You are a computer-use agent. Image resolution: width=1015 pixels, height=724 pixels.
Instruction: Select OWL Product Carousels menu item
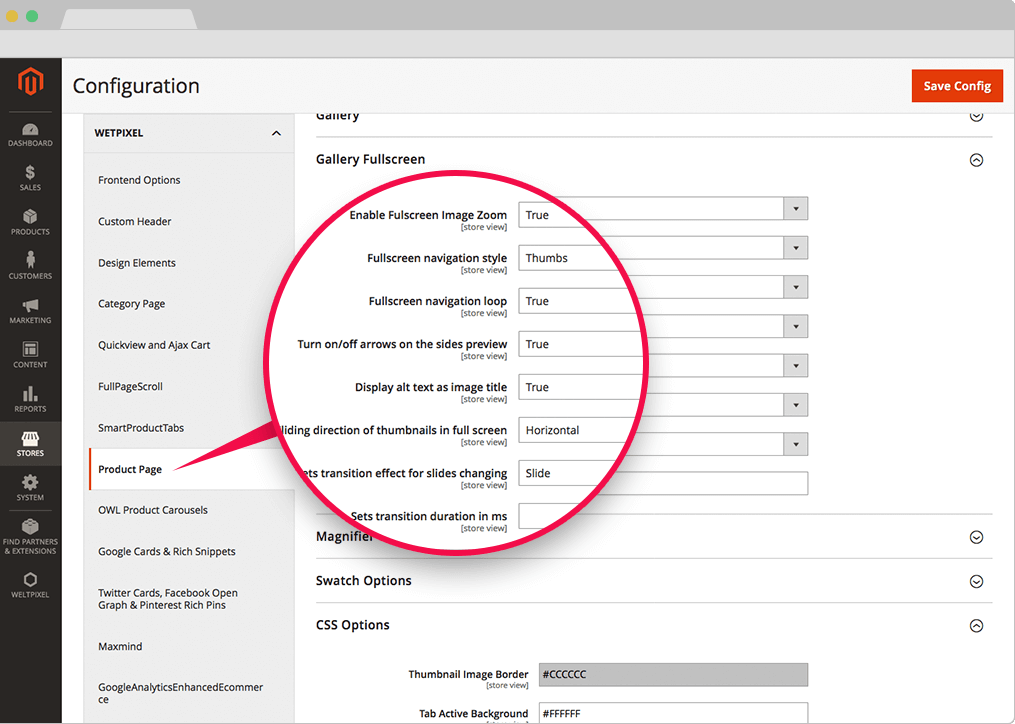point(152,510)
